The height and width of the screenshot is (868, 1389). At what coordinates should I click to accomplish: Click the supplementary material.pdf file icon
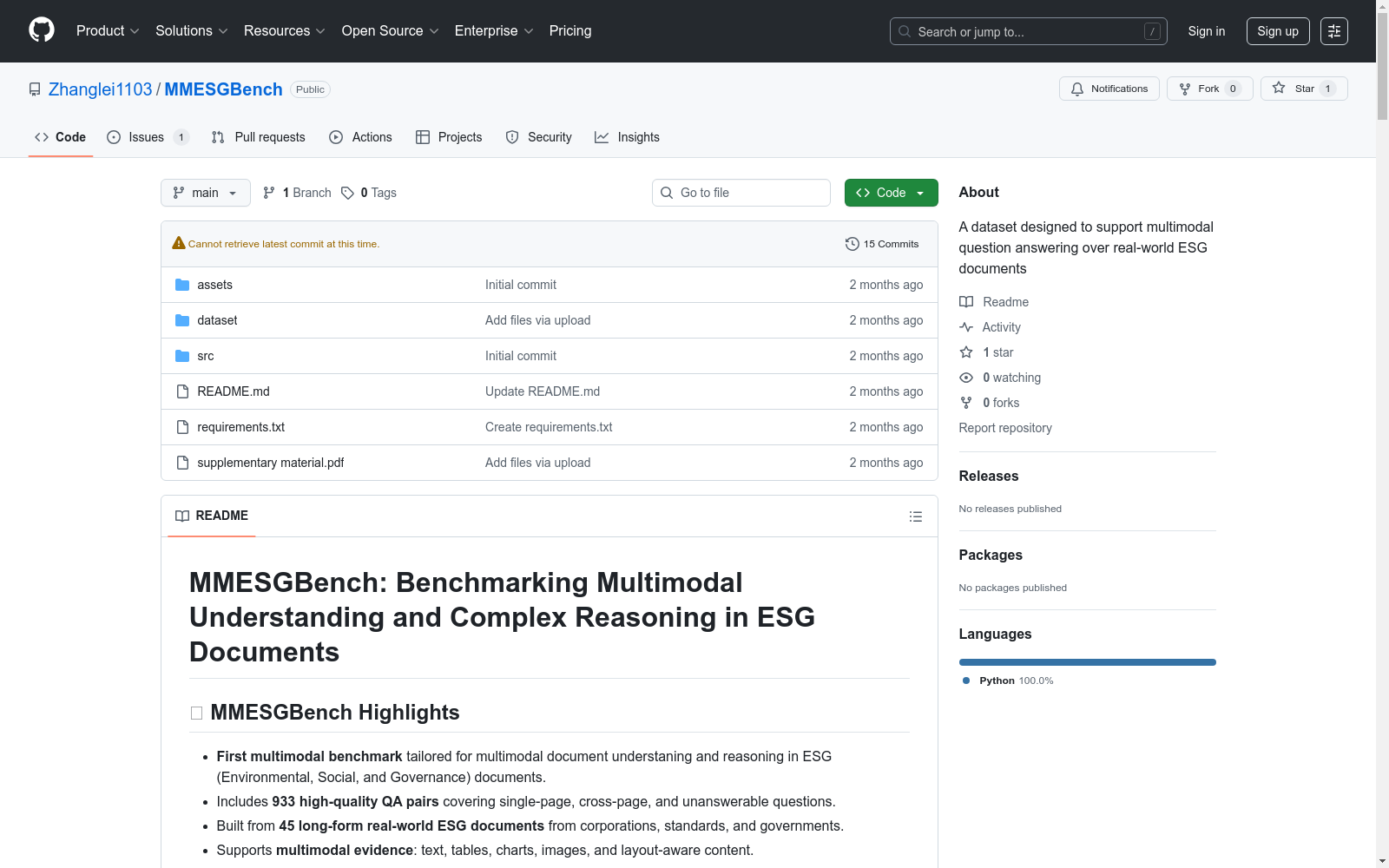[182, 463]
